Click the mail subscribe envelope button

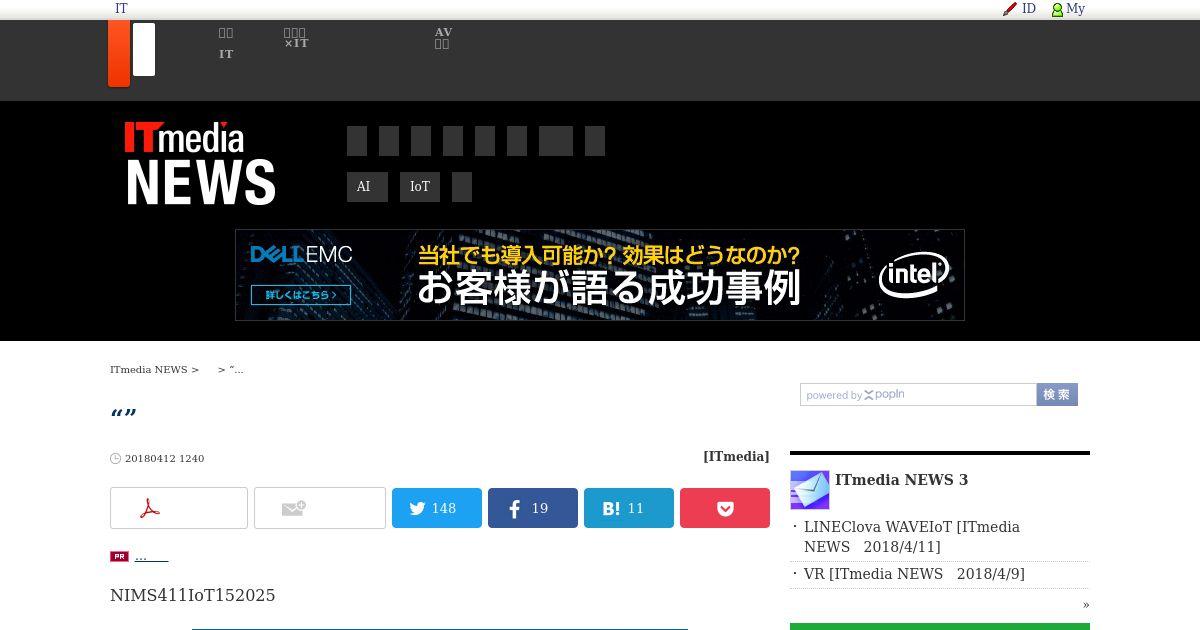(320, 508)
